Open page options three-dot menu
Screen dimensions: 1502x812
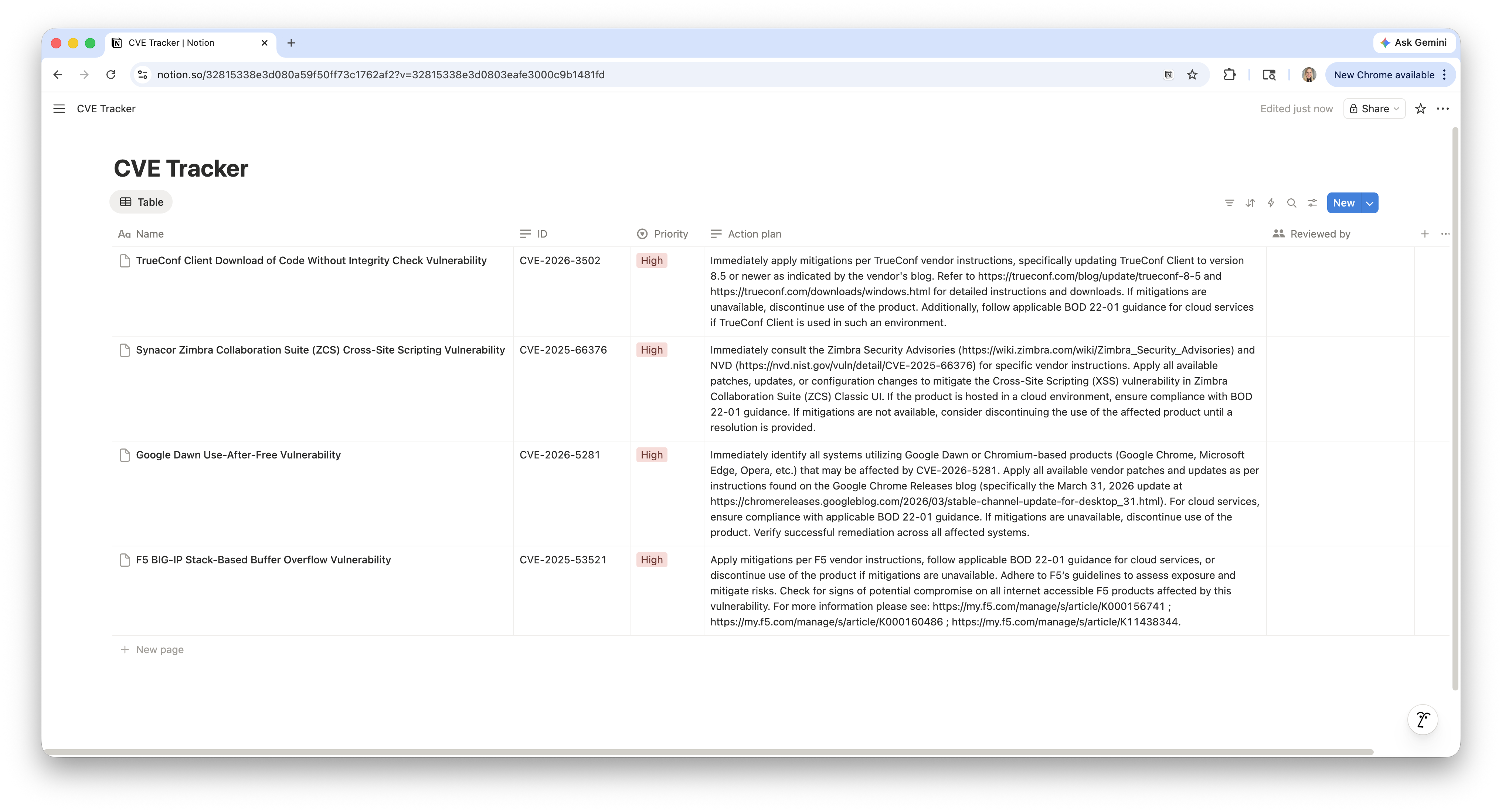pyautogui.click(x=1442, y=109)
